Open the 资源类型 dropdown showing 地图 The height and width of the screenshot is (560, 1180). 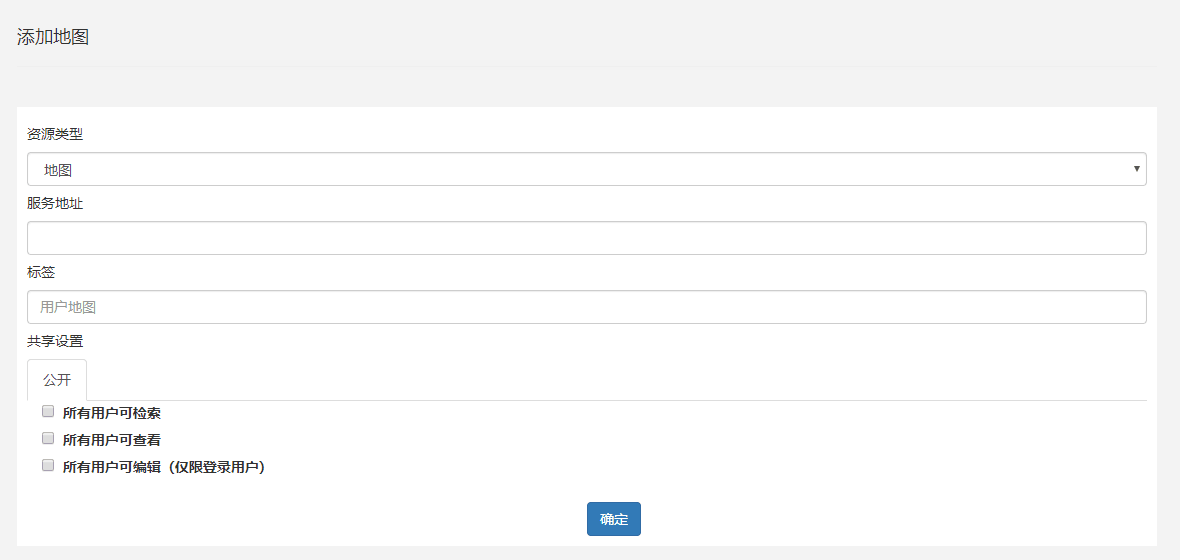[x=586, y=169]
